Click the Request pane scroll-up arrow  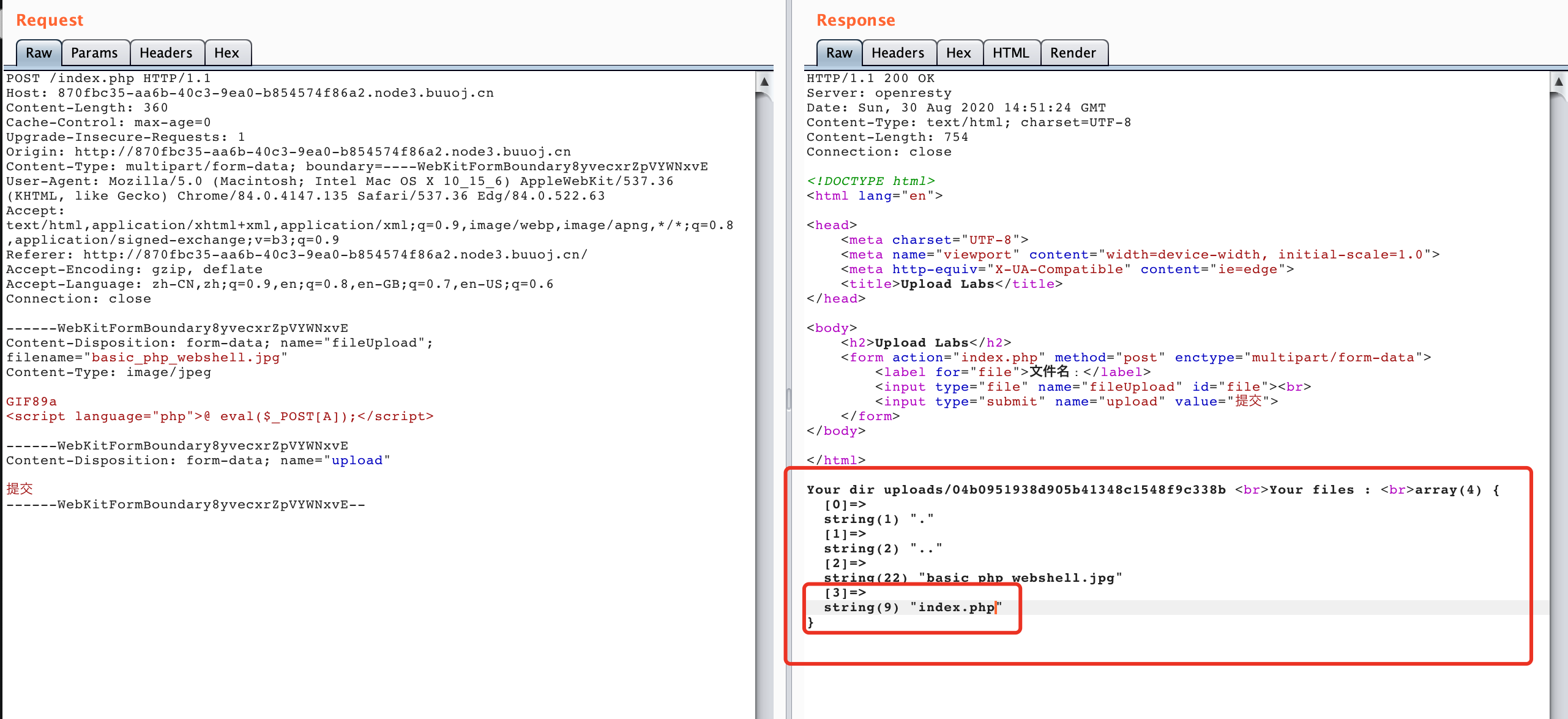coord(764,81)
